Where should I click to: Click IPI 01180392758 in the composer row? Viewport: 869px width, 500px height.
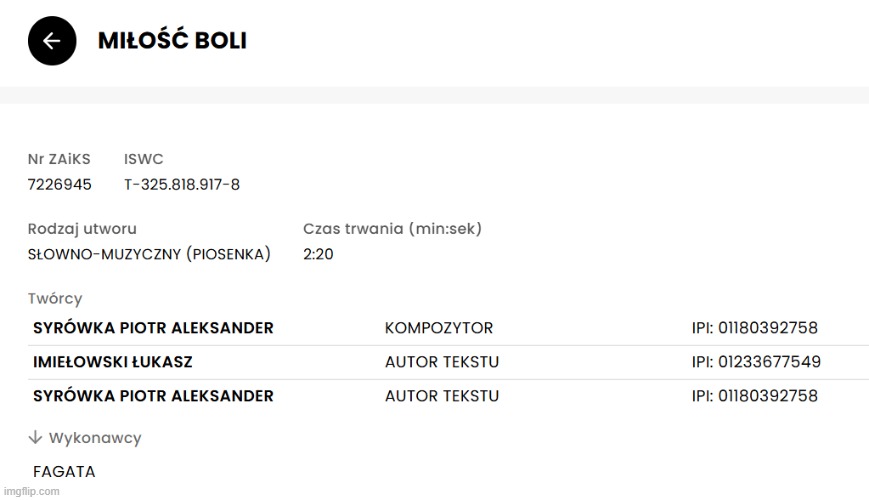pyautogui.click(x=755, y=328)
